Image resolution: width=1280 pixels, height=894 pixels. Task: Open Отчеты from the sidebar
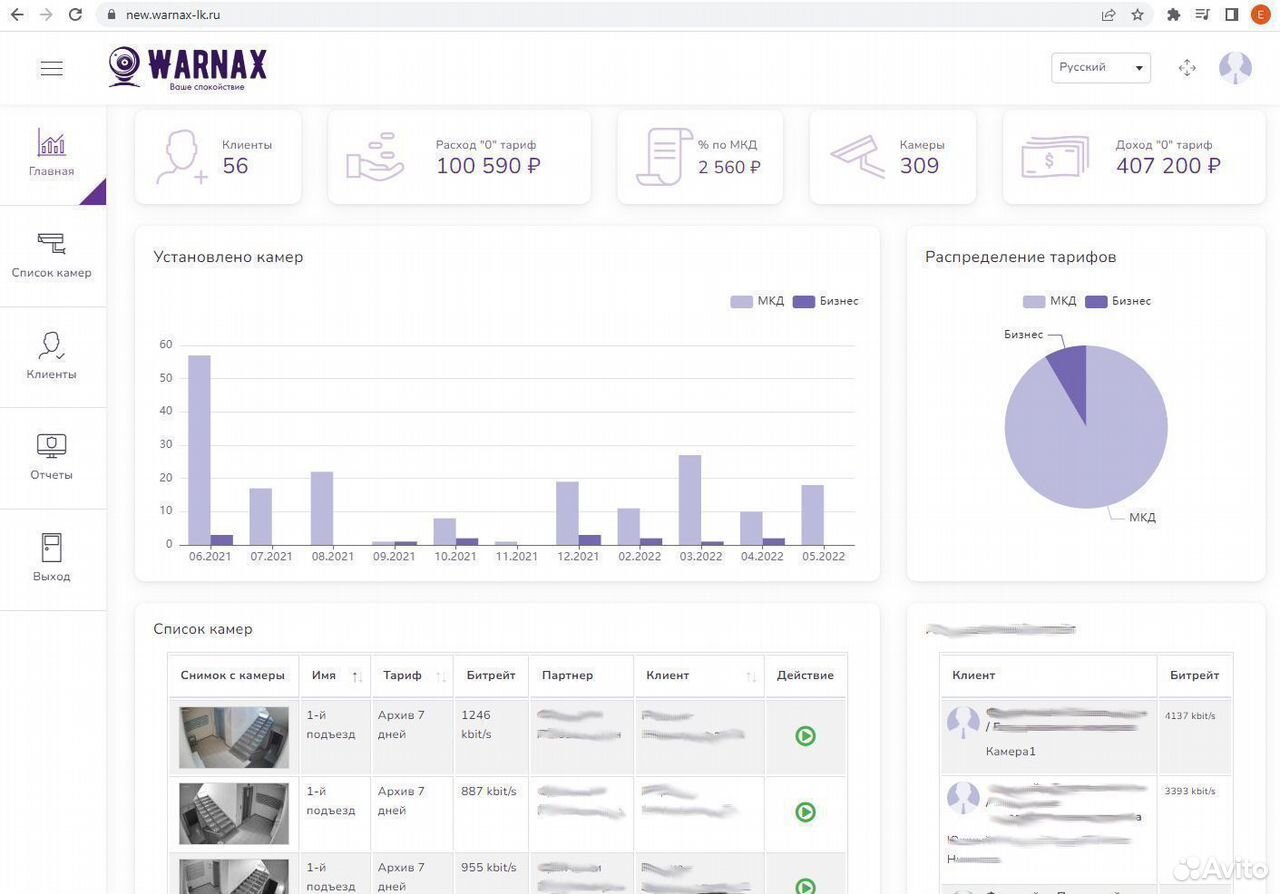click(x=52, y=457)
